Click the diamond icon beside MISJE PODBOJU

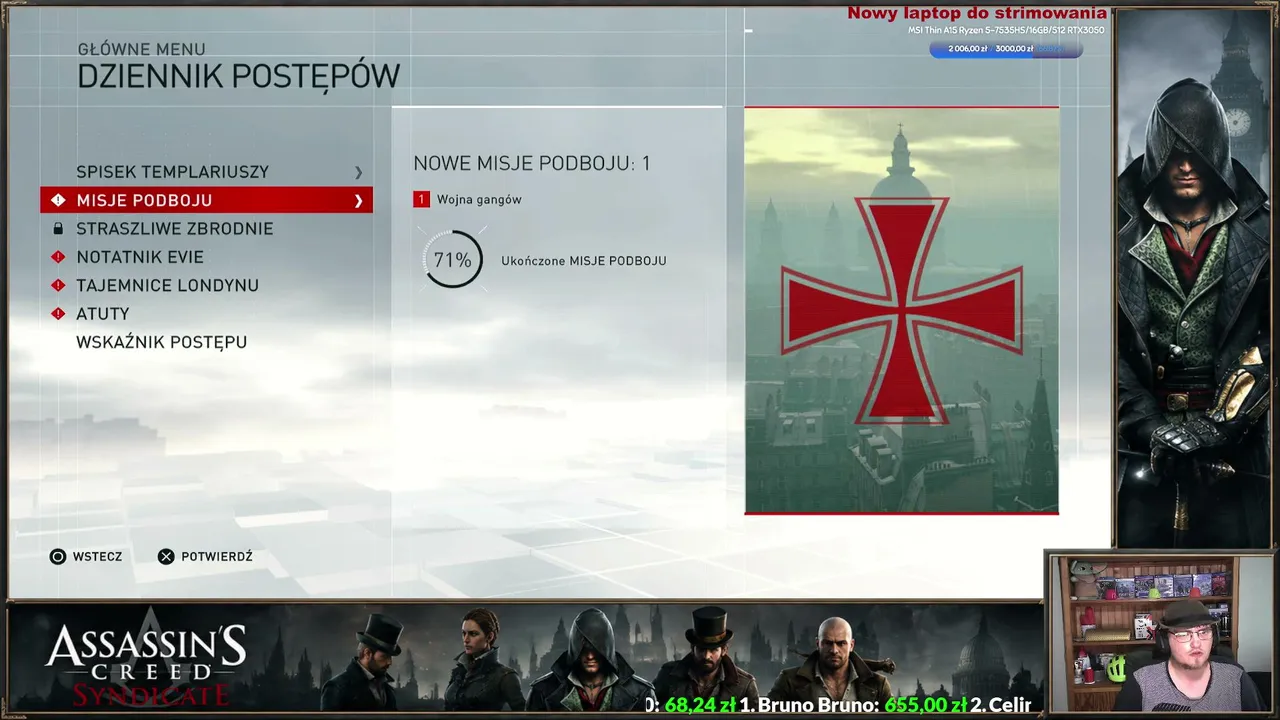tap(58, 200)
